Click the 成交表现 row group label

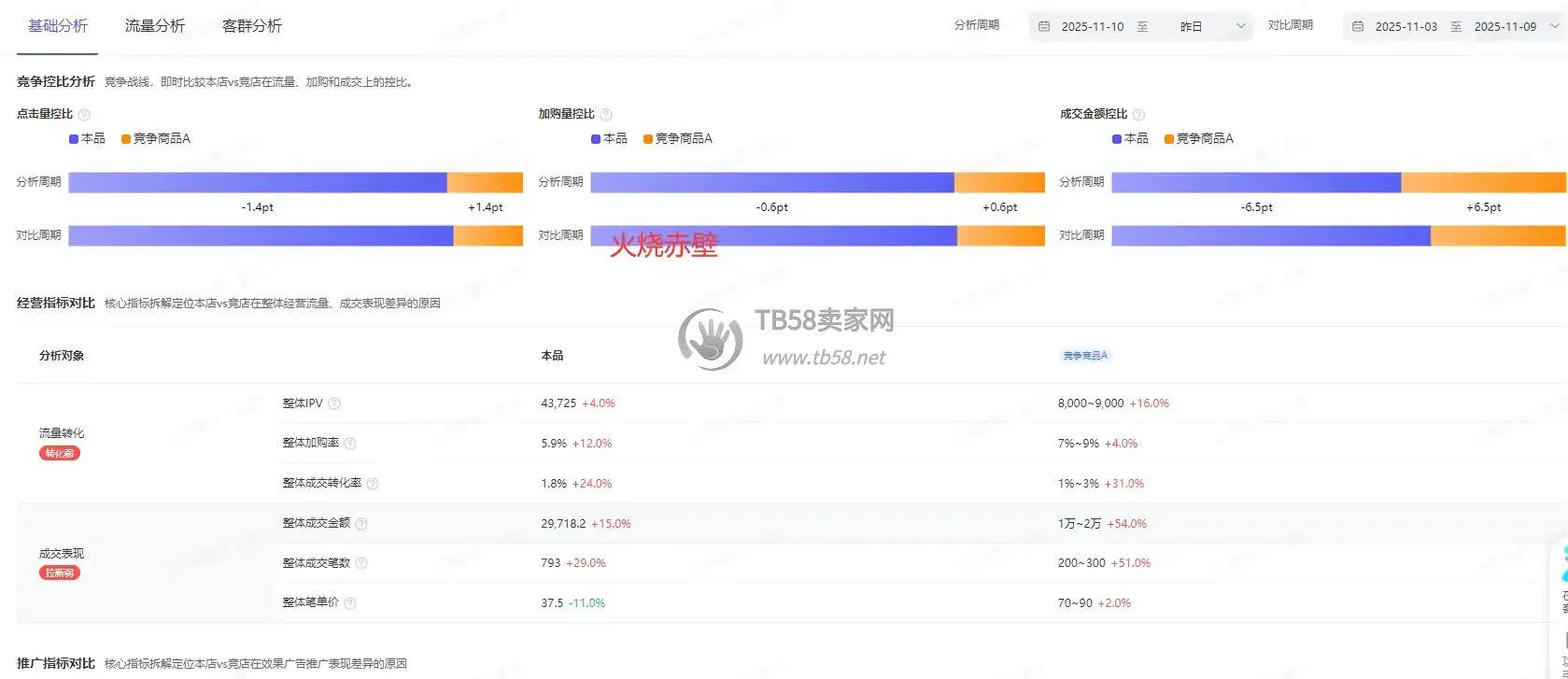coord(62,554)
